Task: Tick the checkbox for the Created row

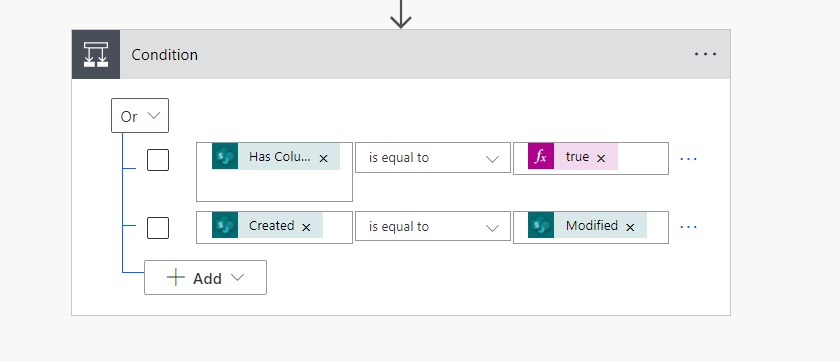Action: coord(158,228)
